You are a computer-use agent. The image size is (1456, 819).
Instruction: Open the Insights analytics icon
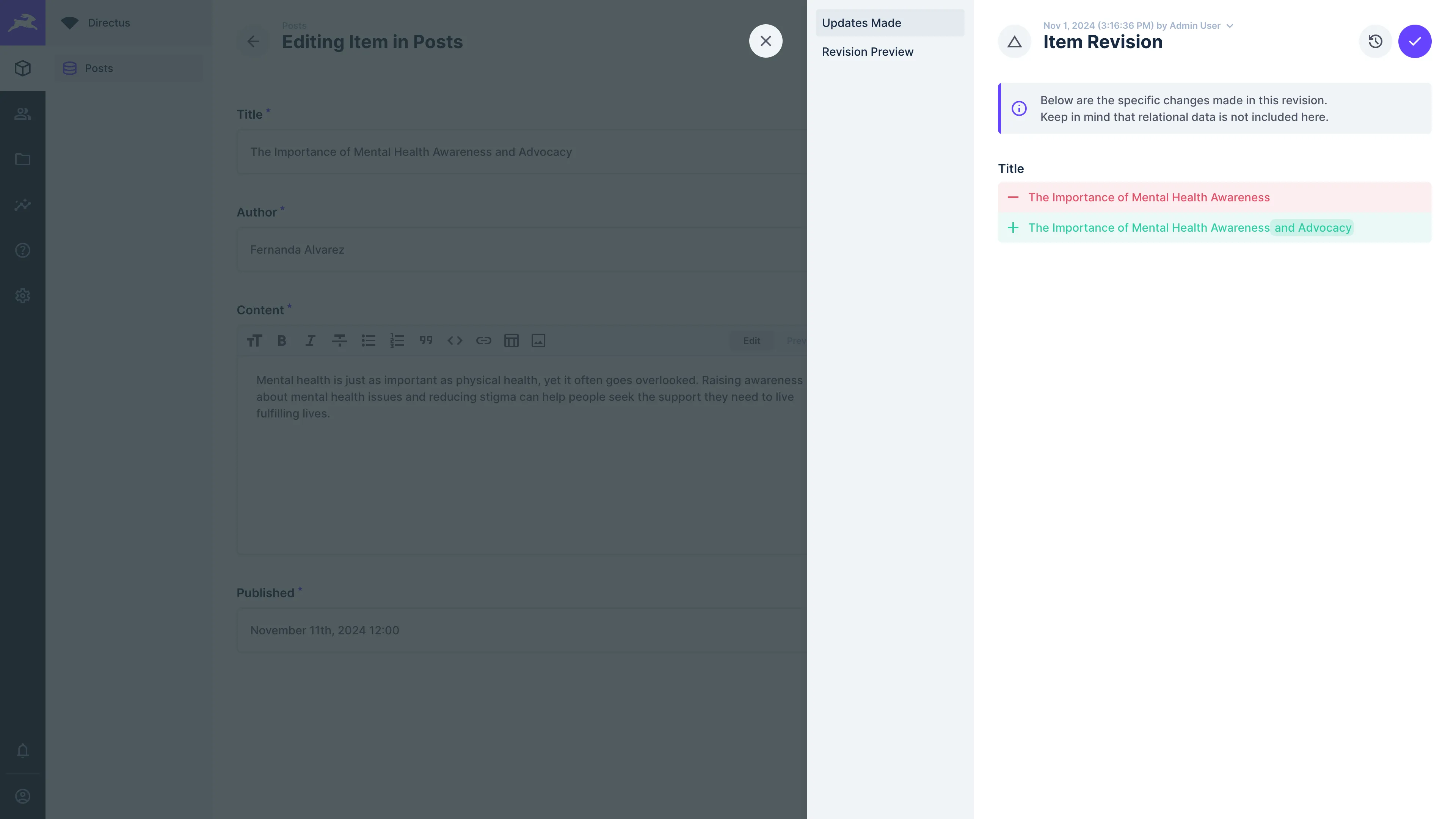23,205
